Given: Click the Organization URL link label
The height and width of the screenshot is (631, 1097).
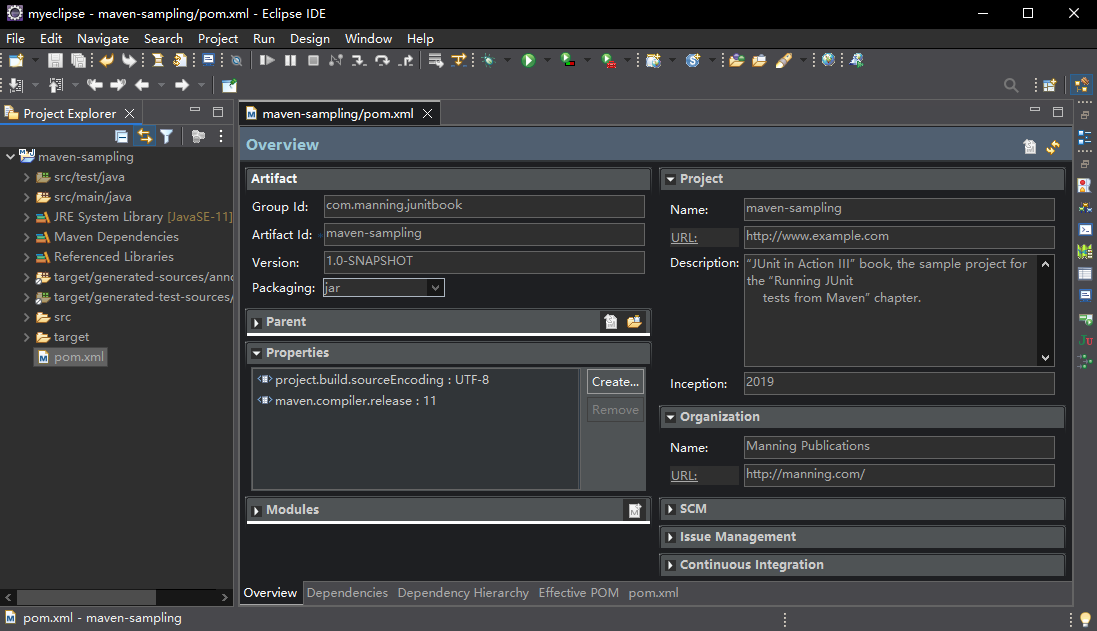Looking at the screenshot, I should click(684, 476).
